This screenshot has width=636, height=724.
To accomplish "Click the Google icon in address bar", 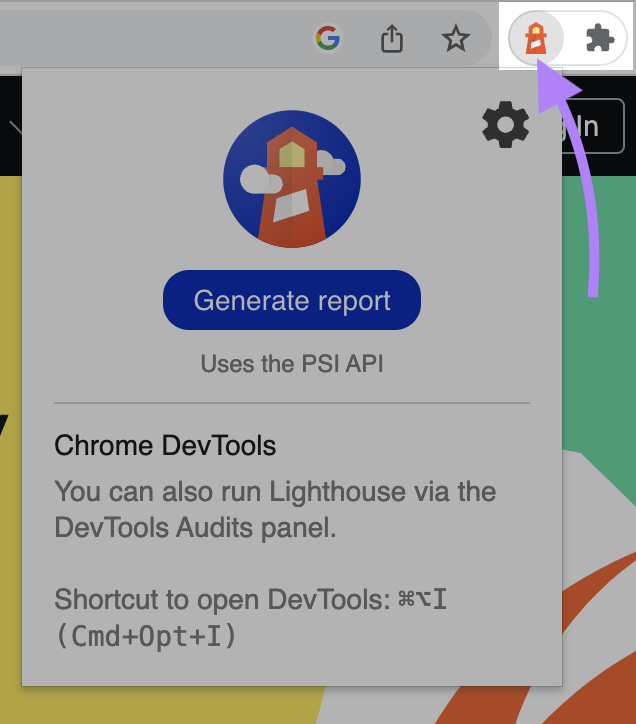I will point(327,39).
